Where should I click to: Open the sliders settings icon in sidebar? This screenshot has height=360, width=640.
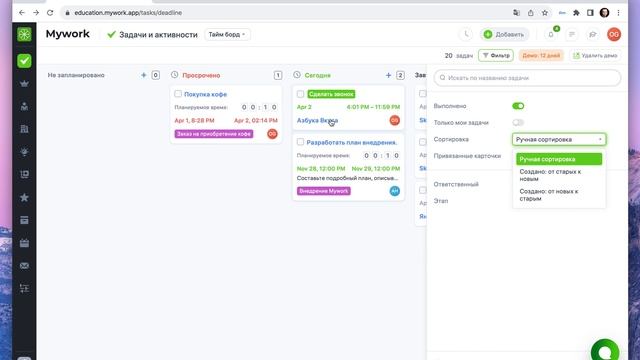click(x=24, y=289)
